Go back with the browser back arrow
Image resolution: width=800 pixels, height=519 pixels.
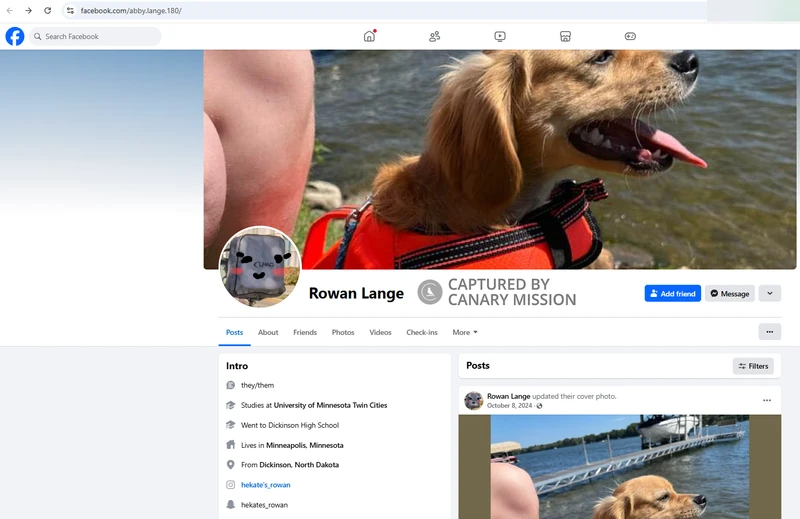(10, 10)
